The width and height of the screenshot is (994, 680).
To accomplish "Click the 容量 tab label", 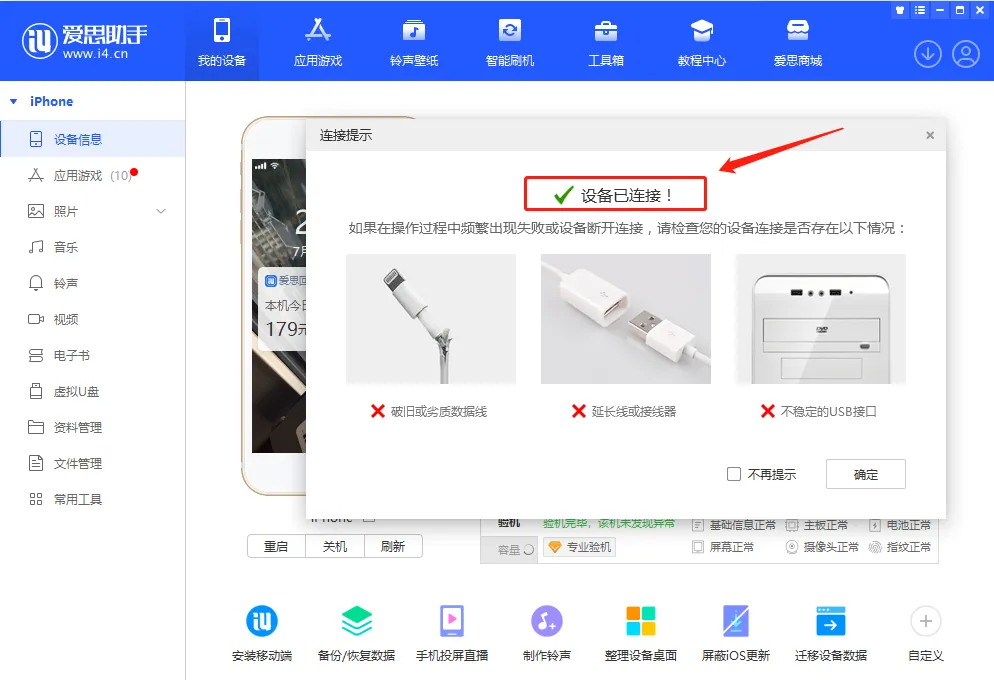I will pyautogui.click(x=508, y=550).
